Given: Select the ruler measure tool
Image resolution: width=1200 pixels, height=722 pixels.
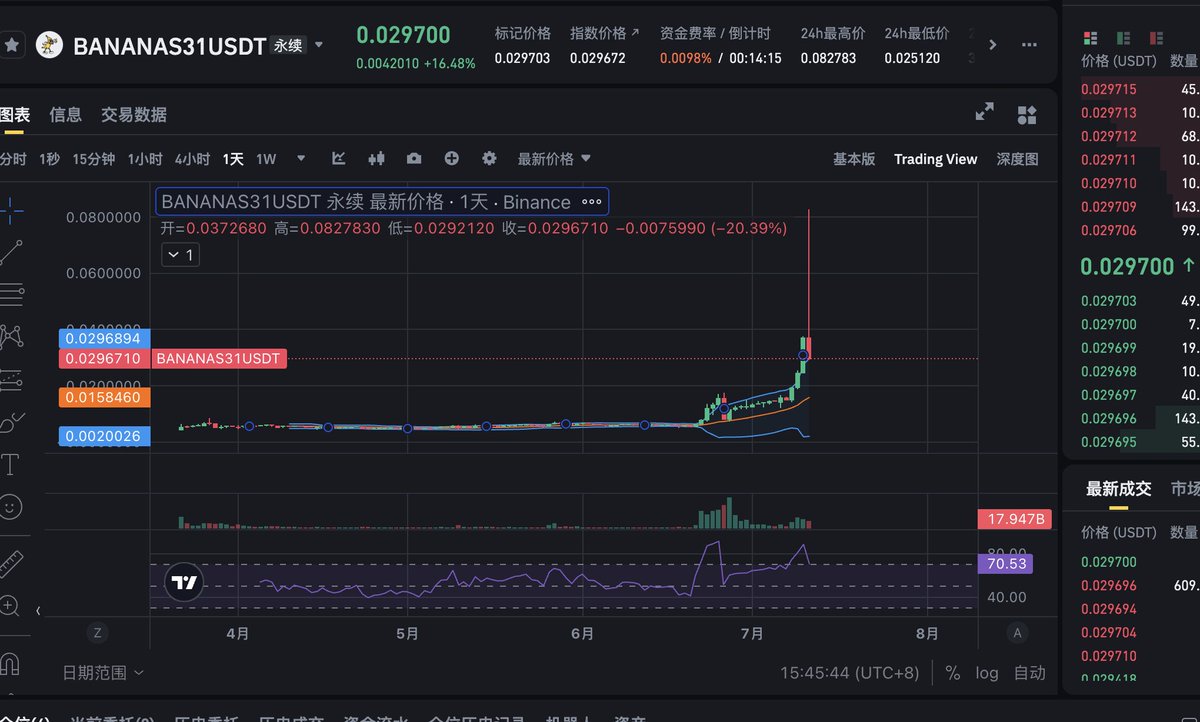Looking at the screenshot, I should click(11, 563).
